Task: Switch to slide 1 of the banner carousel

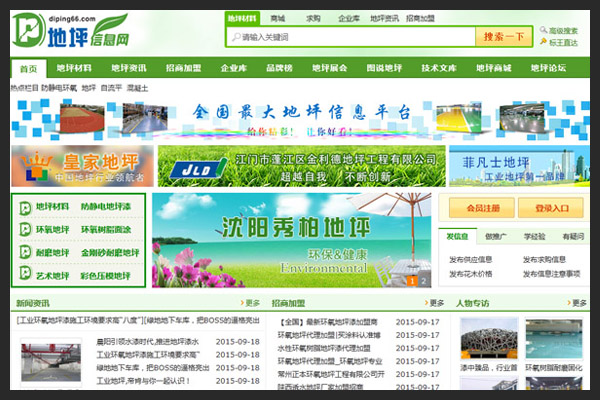Action: click(x=412, y=281)
